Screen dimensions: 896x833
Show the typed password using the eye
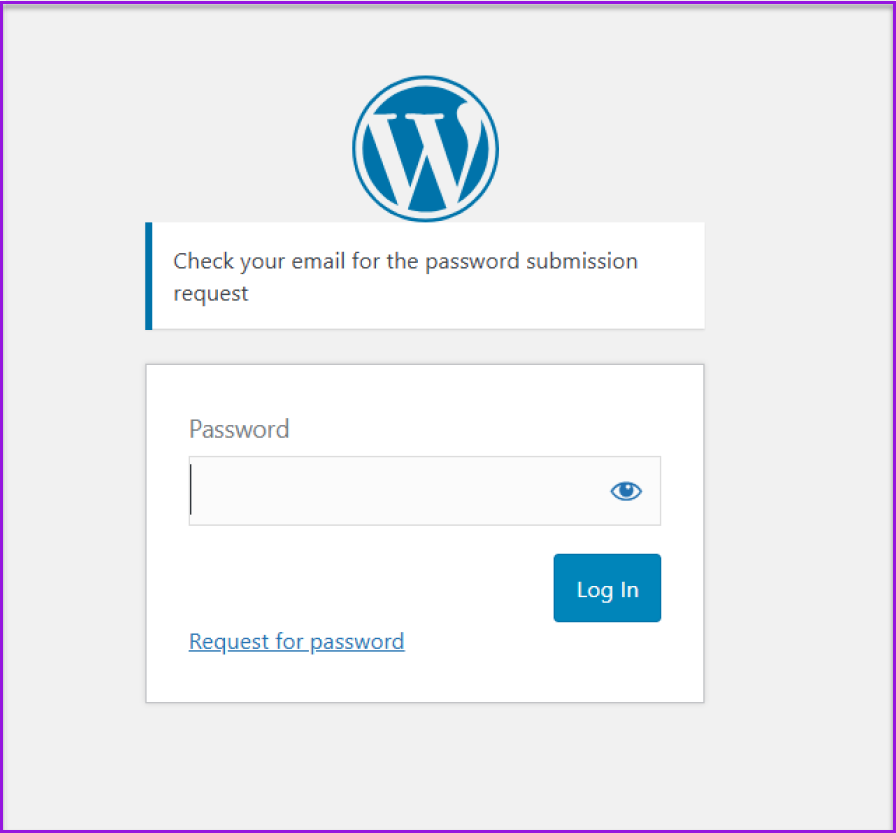pyautogui.click(x=626, y=491)
